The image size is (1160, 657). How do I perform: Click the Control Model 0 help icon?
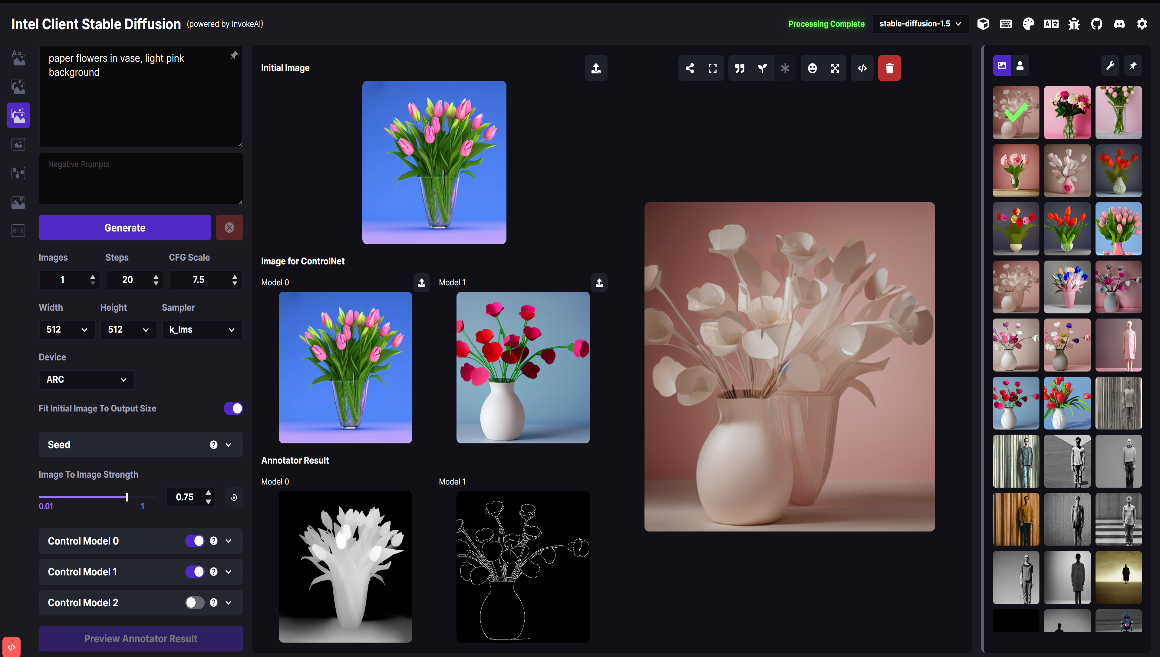(213, 541)
